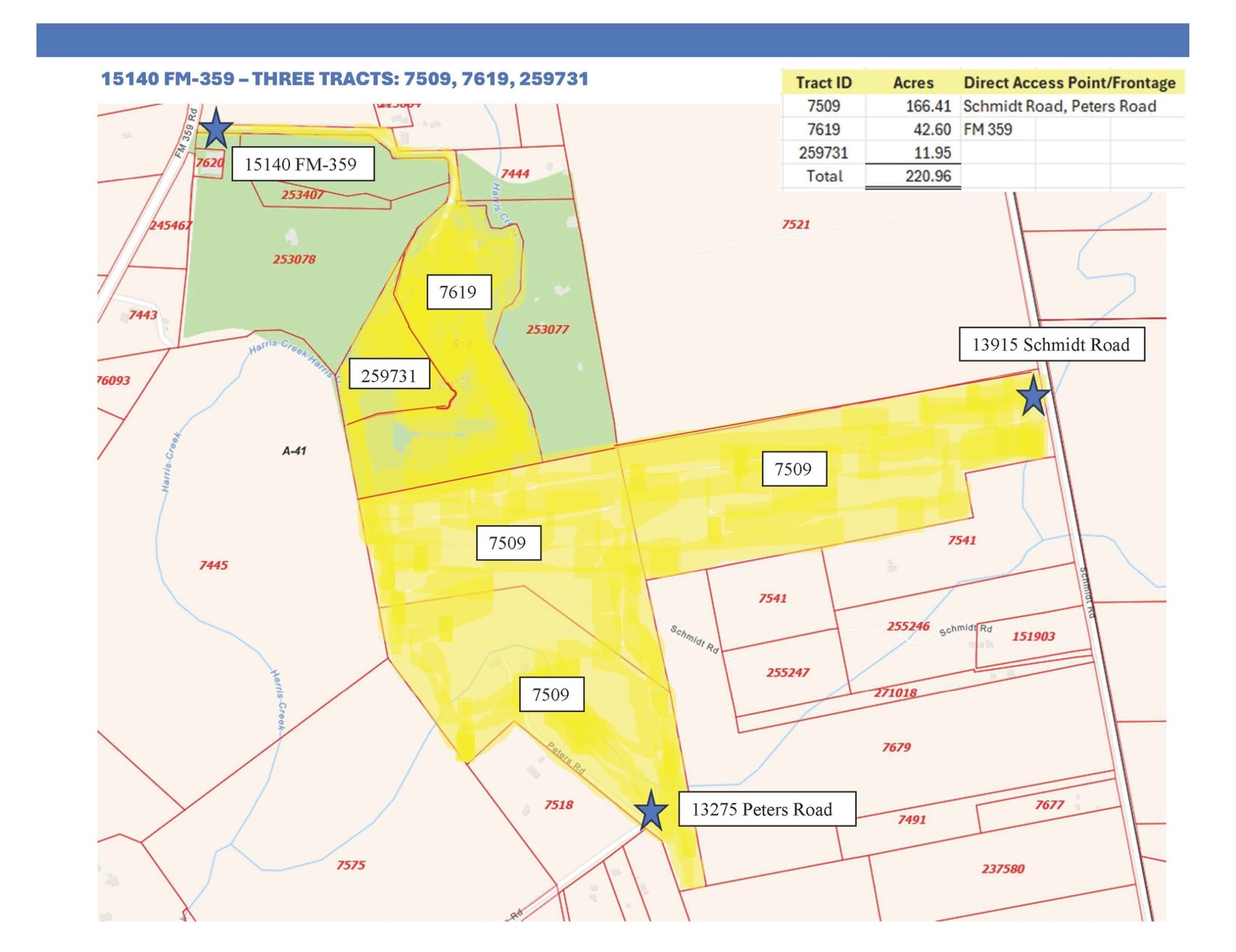Click the 15140 FM-359 address label
Screen dimensions: 1236x952
(302, 164)
